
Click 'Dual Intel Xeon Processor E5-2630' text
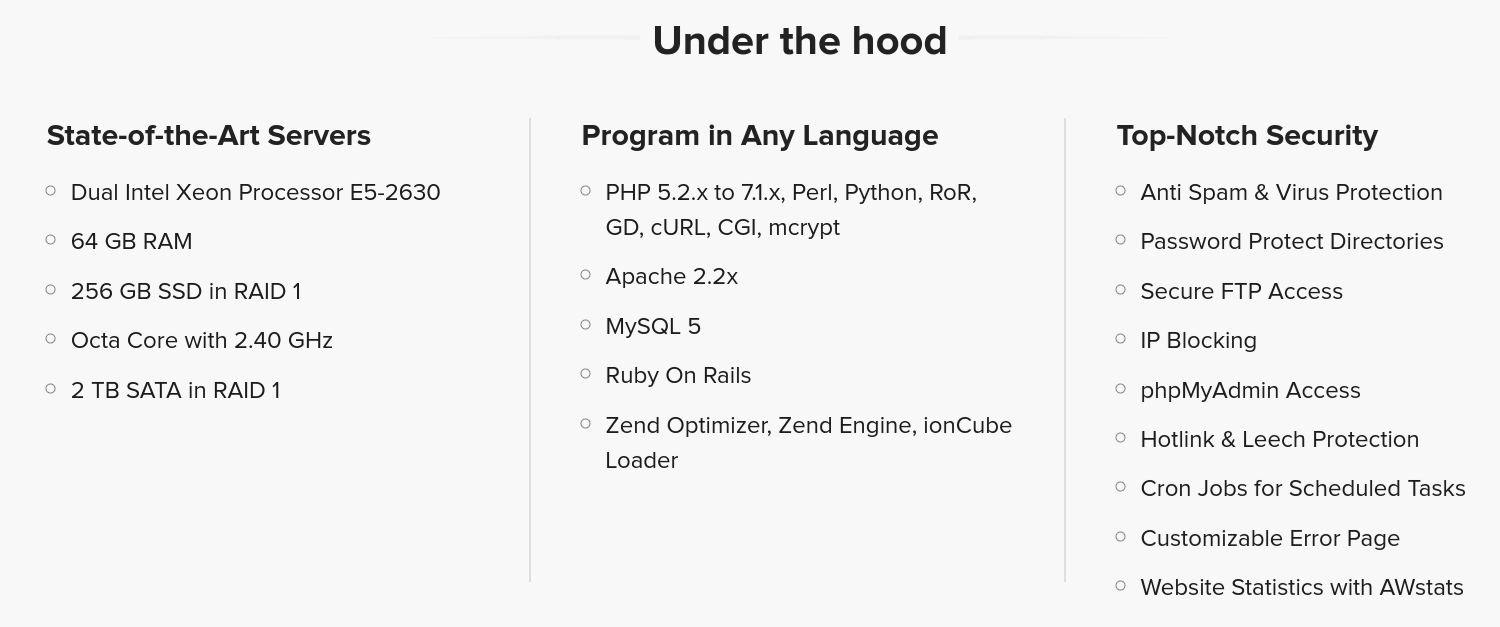pyautogui.click(x=256, y=192)
